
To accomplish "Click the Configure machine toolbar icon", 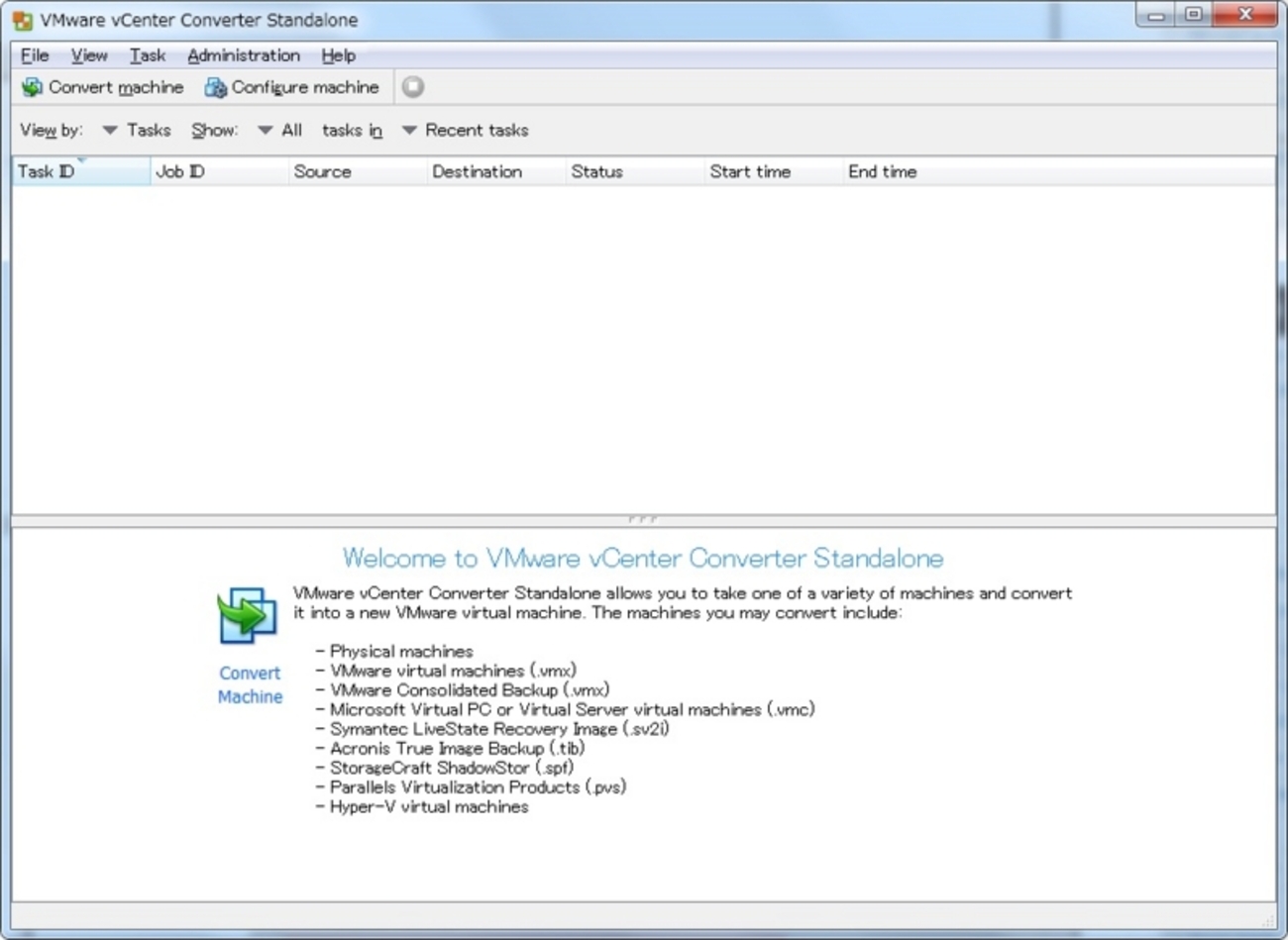I will (215, 87).
